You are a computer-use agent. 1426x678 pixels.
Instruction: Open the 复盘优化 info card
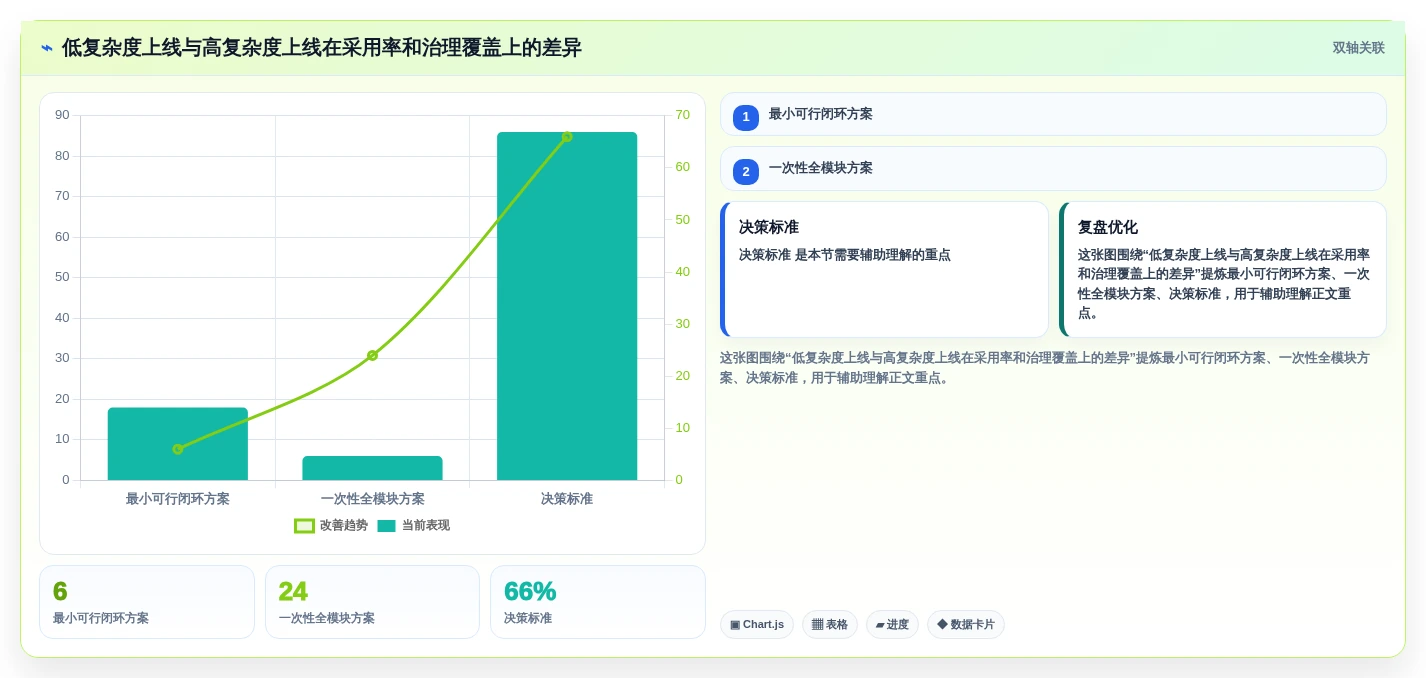pyautogui.click(x=1223, y=269)
